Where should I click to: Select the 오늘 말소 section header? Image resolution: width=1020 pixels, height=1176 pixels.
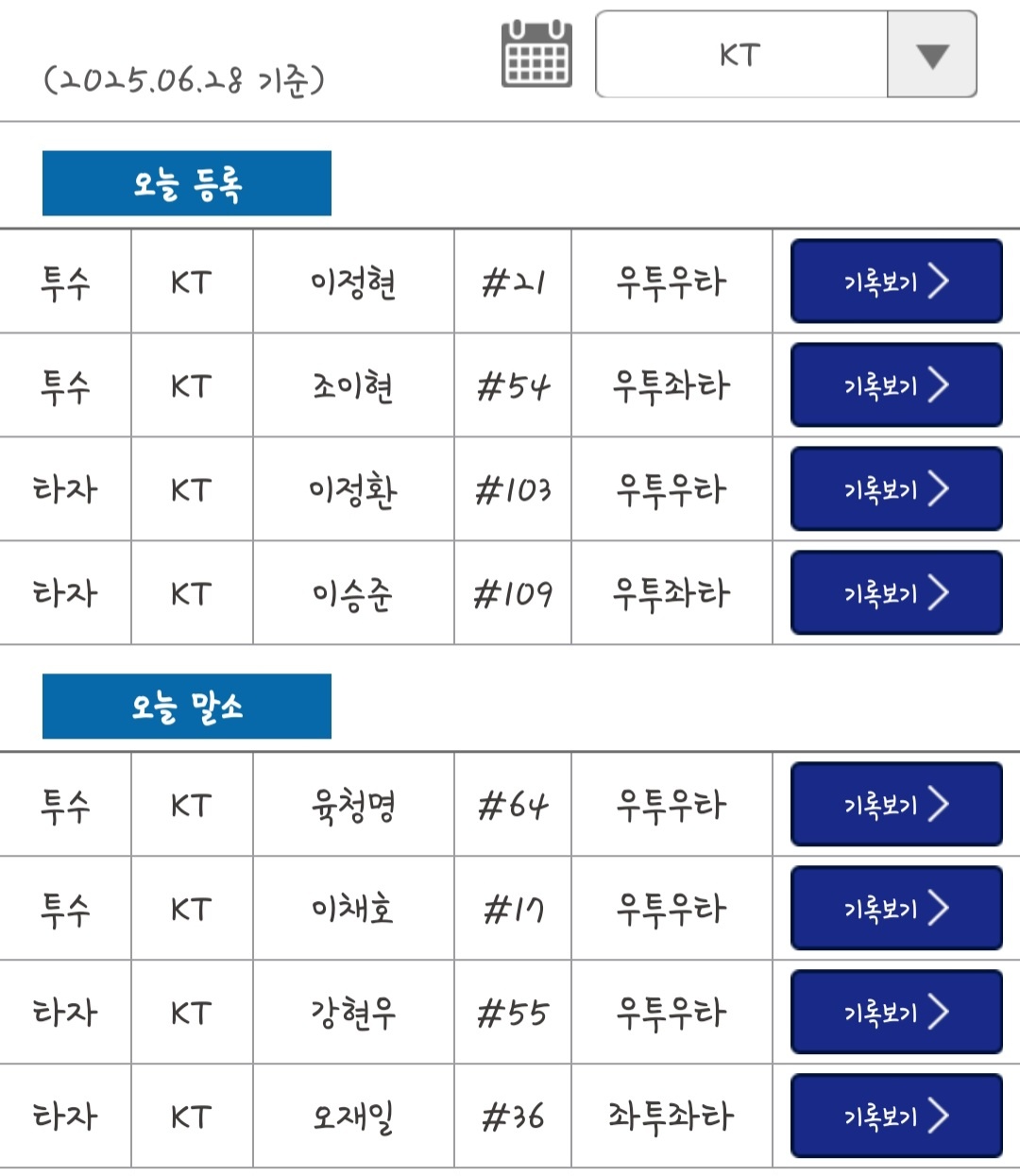click(187, 707)
